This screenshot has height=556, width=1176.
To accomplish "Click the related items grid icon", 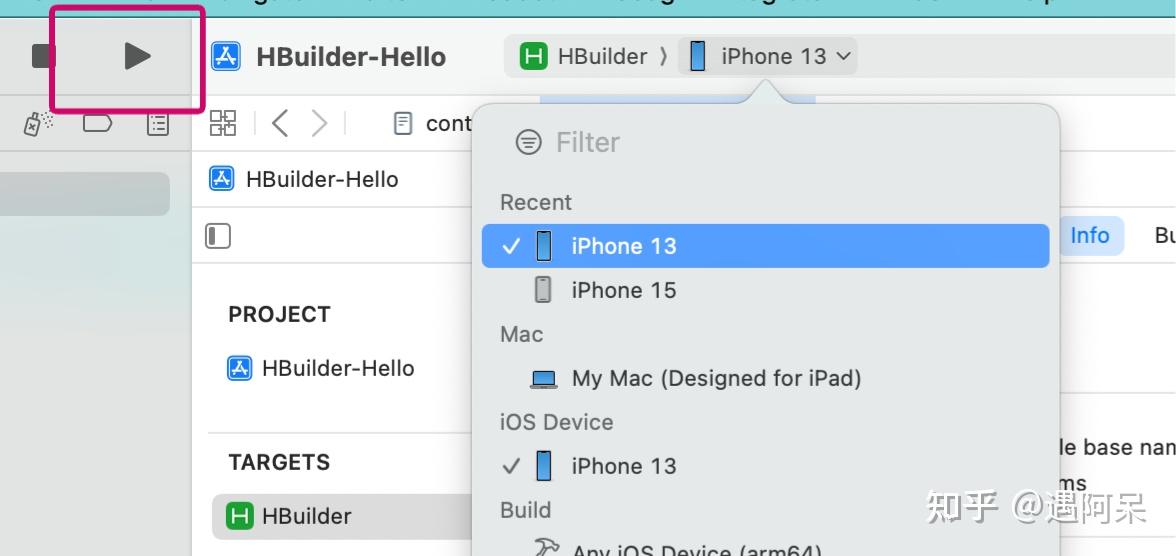I will (x=222, y=123).
